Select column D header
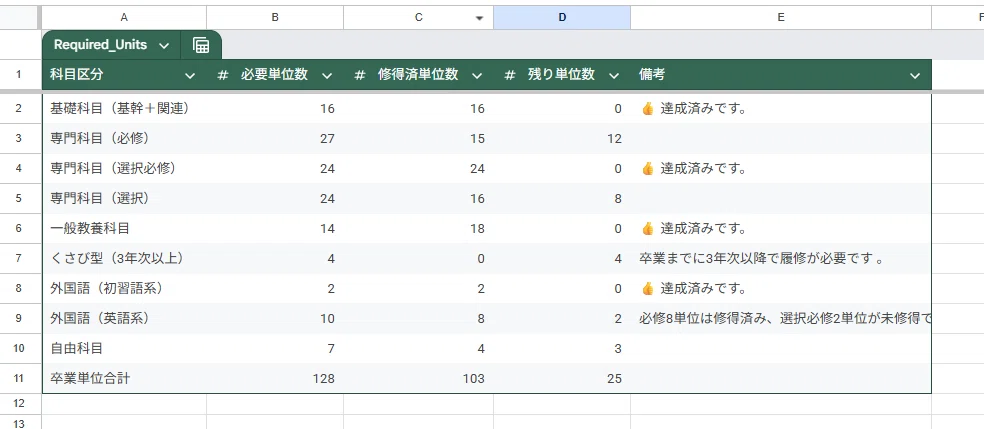 [x=562, y=18]
